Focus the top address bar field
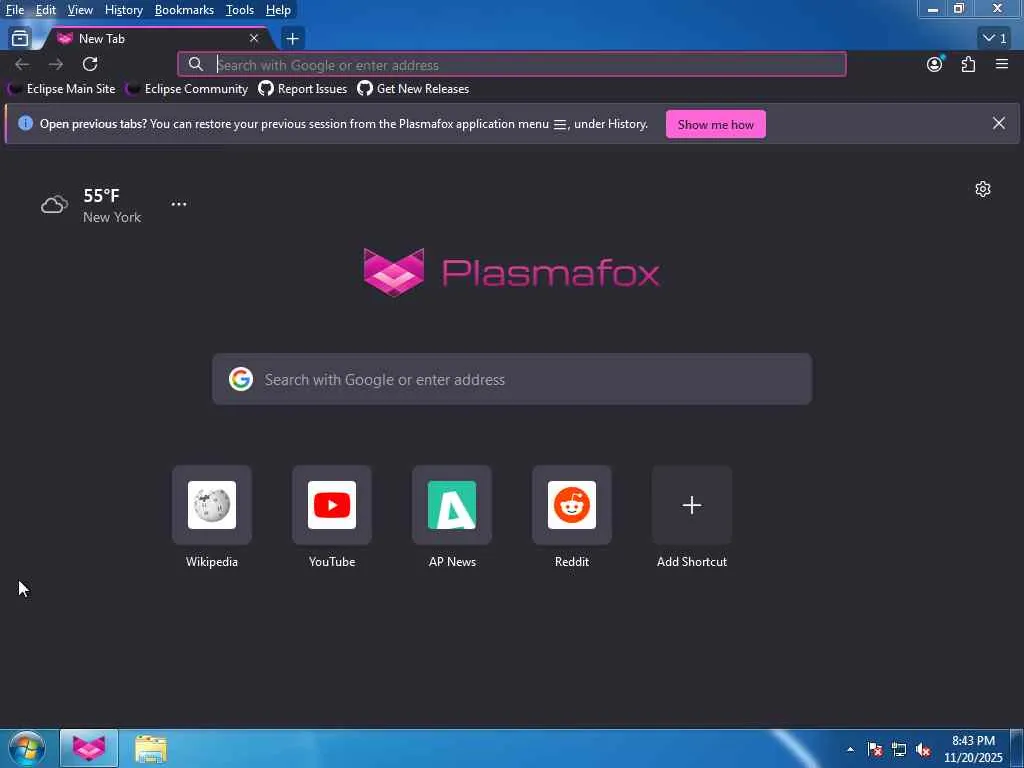This screenshot has width=1024, height=768. 512,65
